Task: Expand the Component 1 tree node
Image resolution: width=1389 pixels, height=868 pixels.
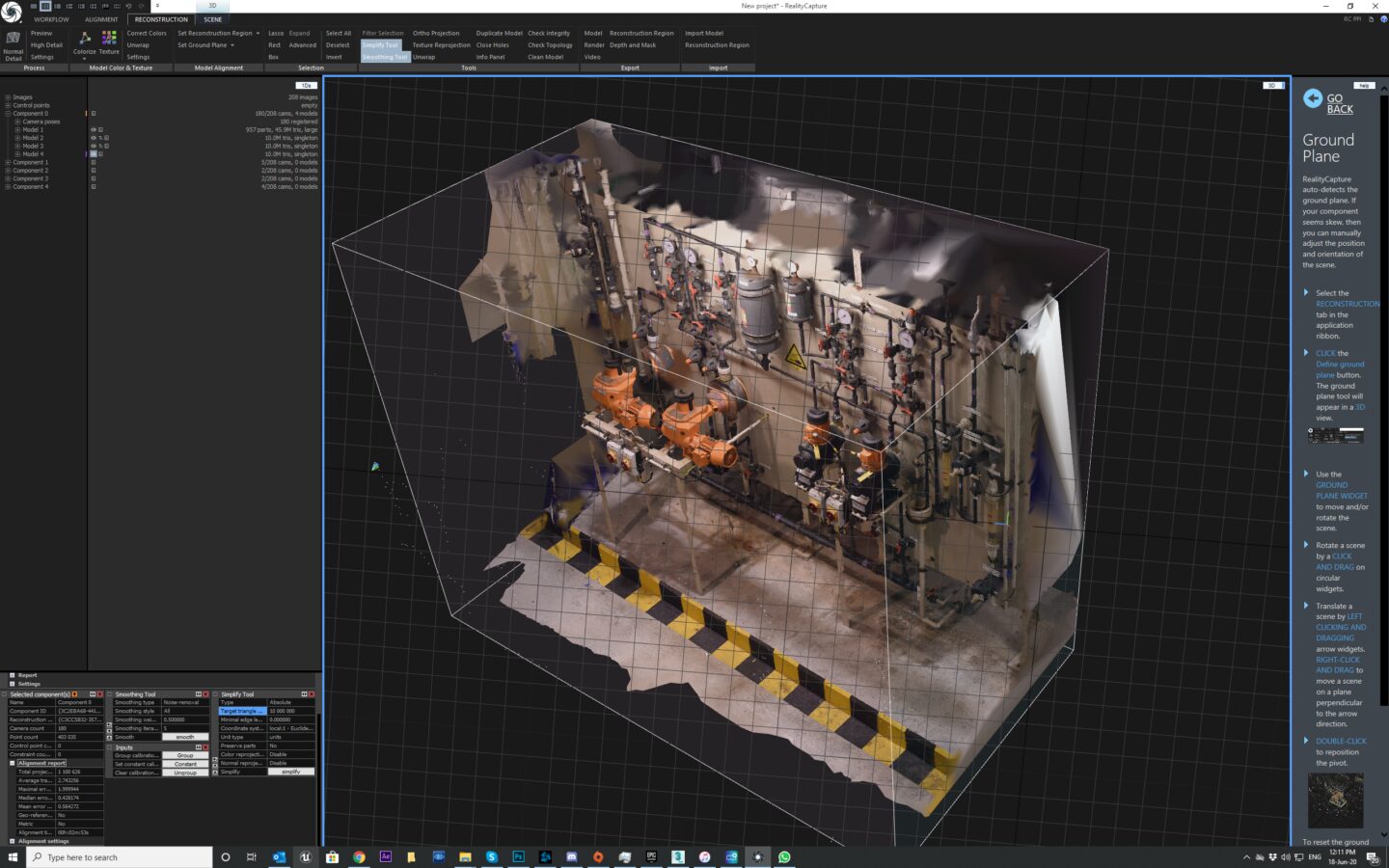Action: (8, 162)
